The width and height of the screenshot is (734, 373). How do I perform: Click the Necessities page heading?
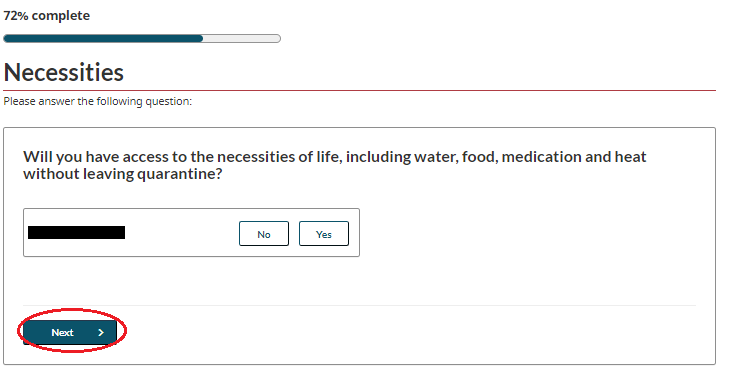coord(64,73)
